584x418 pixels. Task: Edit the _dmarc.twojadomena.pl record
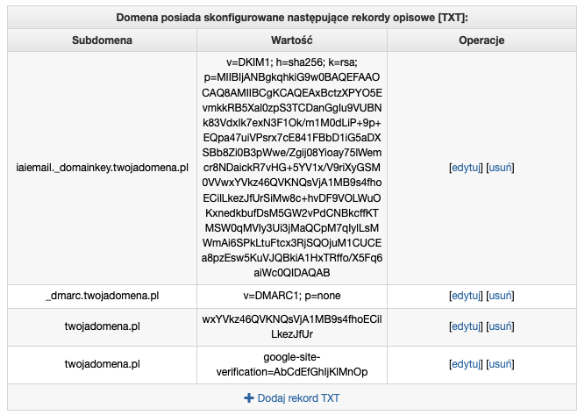[466, 296]
